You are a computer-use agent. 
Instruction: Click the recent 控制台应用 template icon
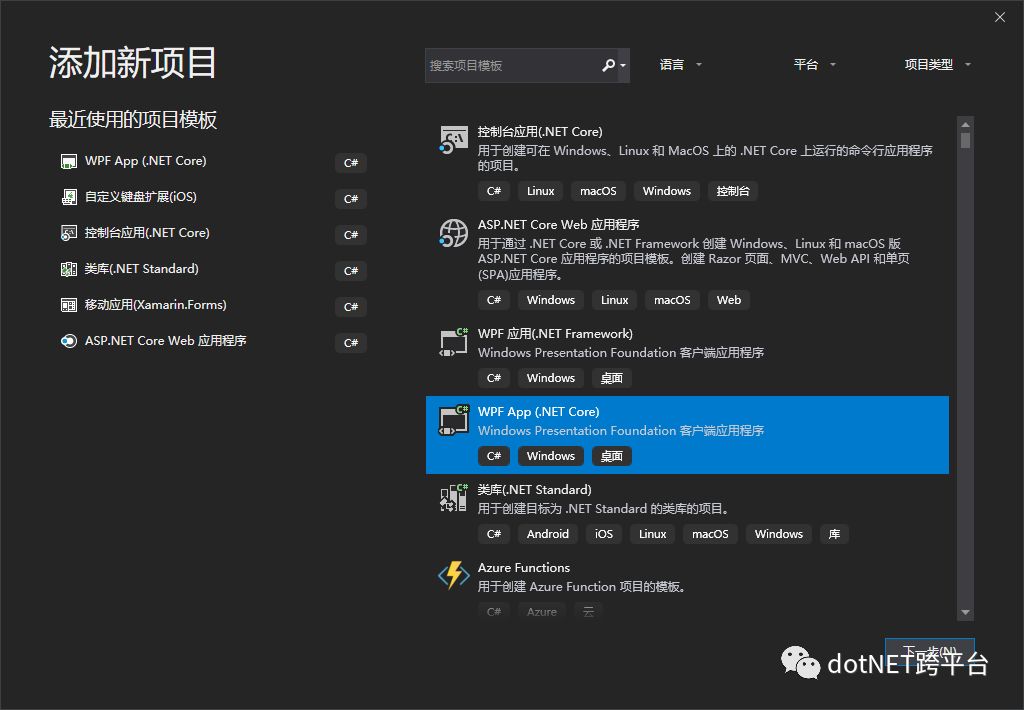click(x=69, y=233)
